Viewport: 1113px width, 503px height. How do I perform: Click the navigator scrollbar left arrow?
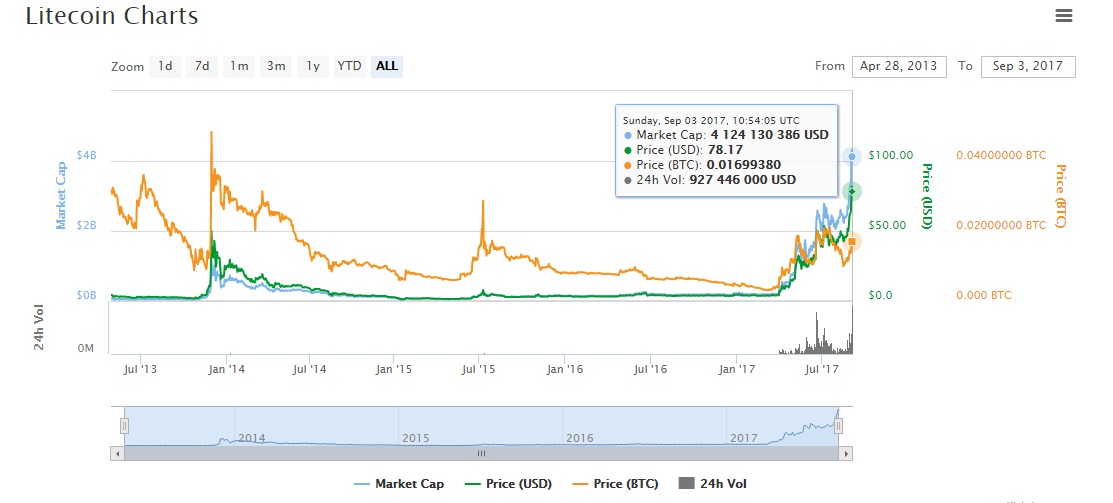(x=118, y=453)
